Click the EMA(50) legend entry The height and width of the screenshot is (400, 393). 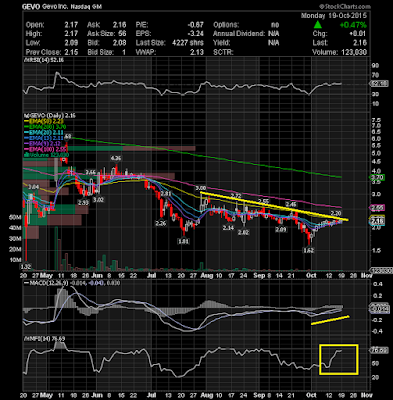[45, 121]
